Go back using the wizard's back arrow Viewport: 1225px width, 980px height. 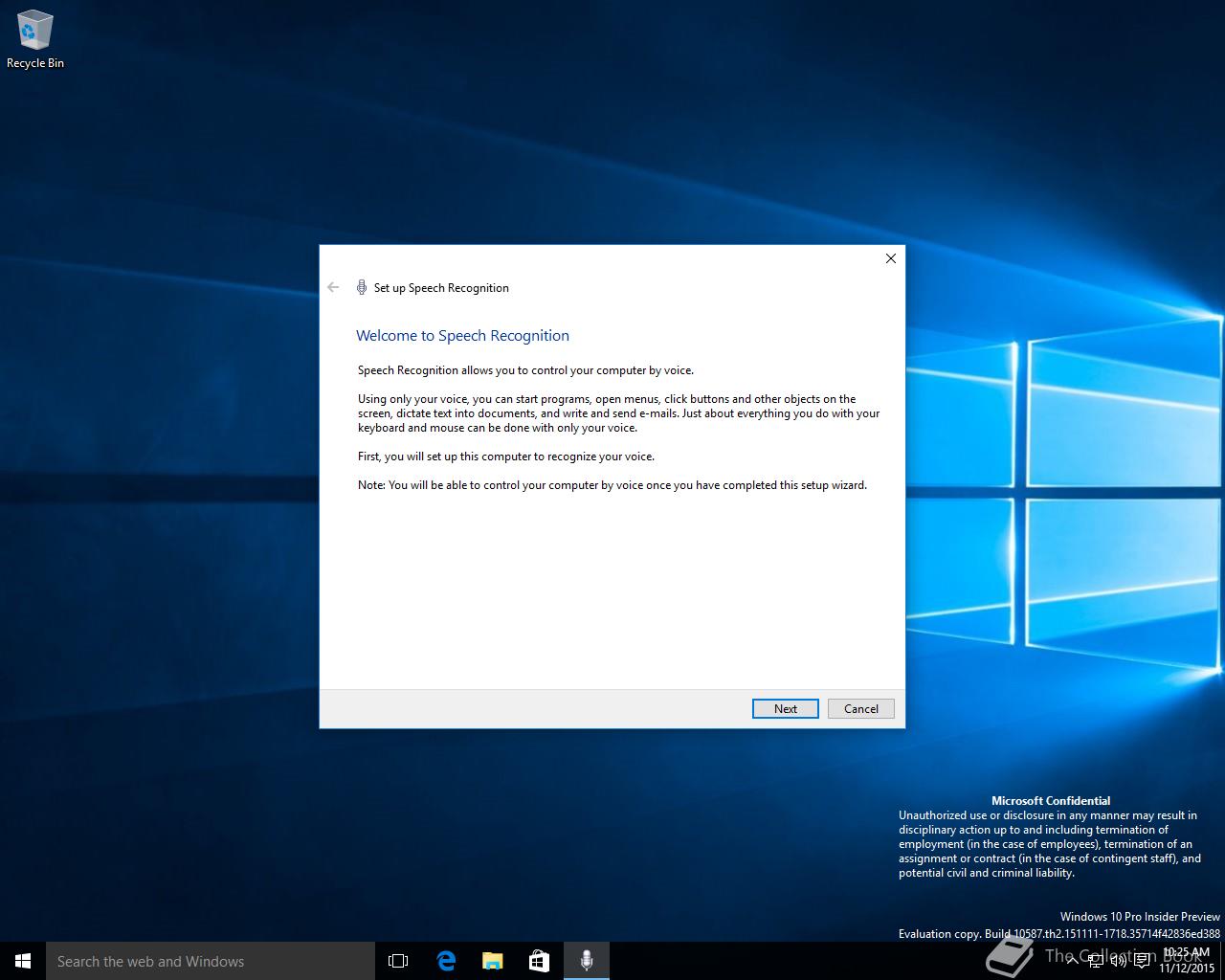[333, 287]
